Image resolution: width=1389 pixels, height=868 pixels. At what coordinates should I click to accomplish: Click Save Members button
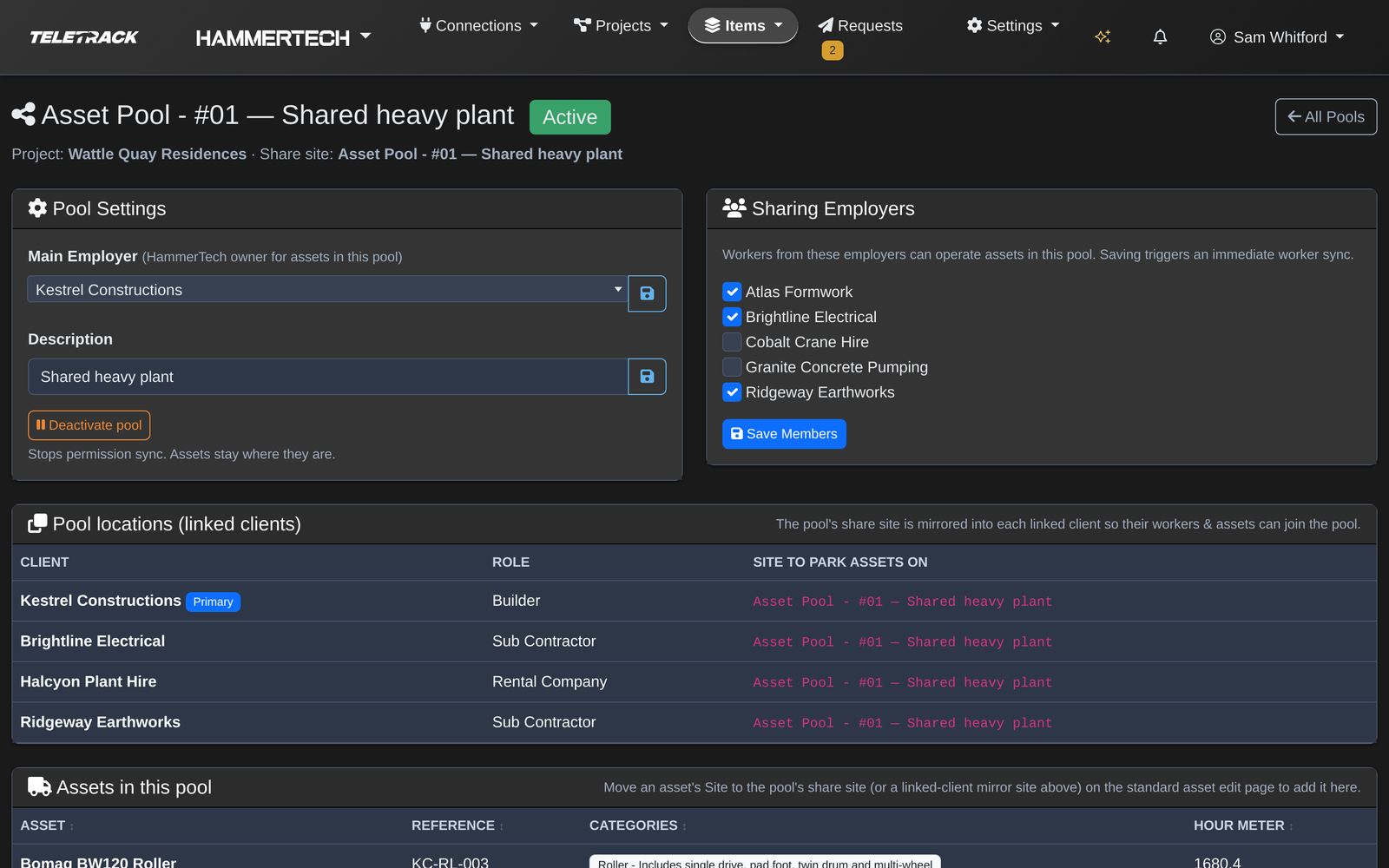click(x=784, y=434)
